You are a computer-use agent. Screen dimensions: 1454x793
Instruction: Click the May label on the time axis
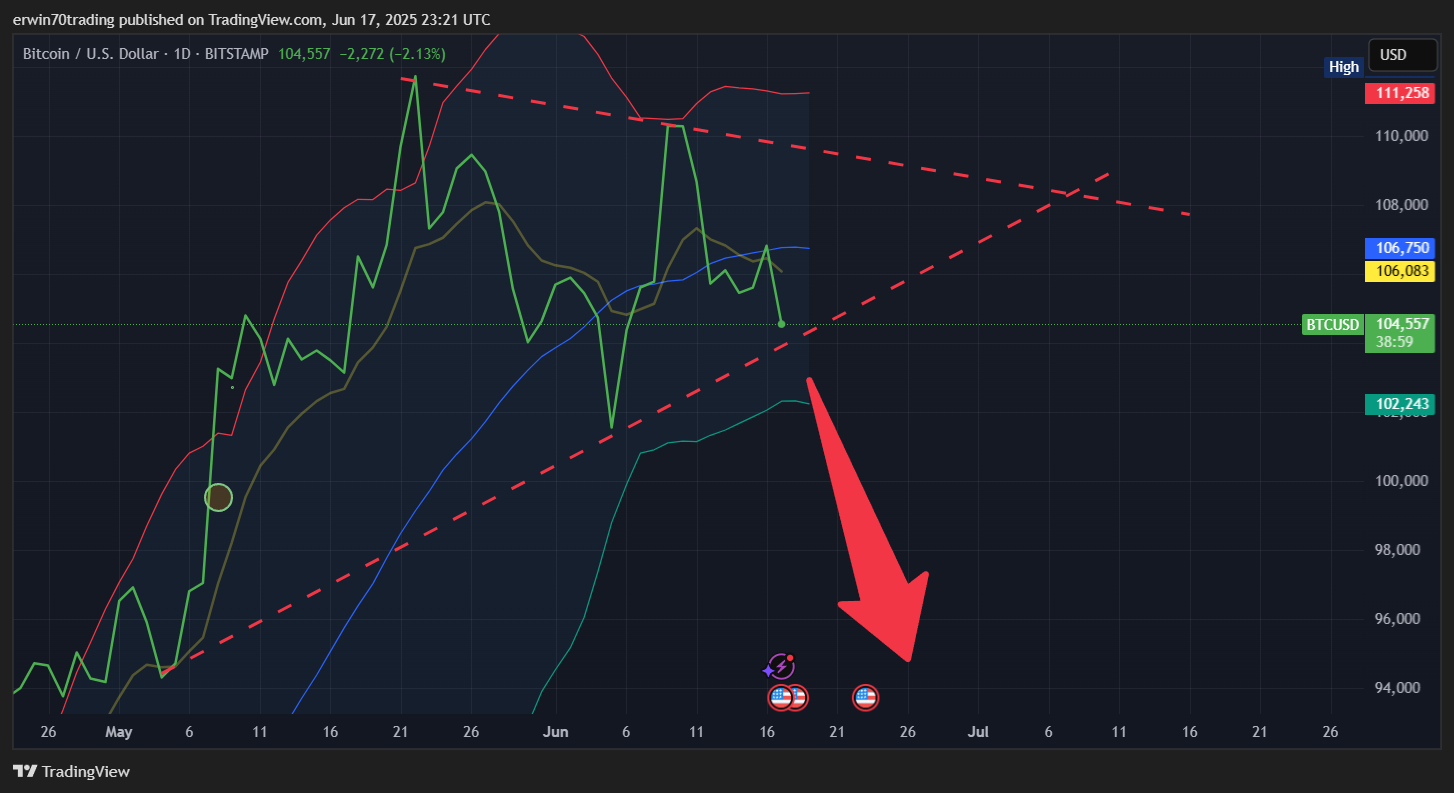point(118,732)
